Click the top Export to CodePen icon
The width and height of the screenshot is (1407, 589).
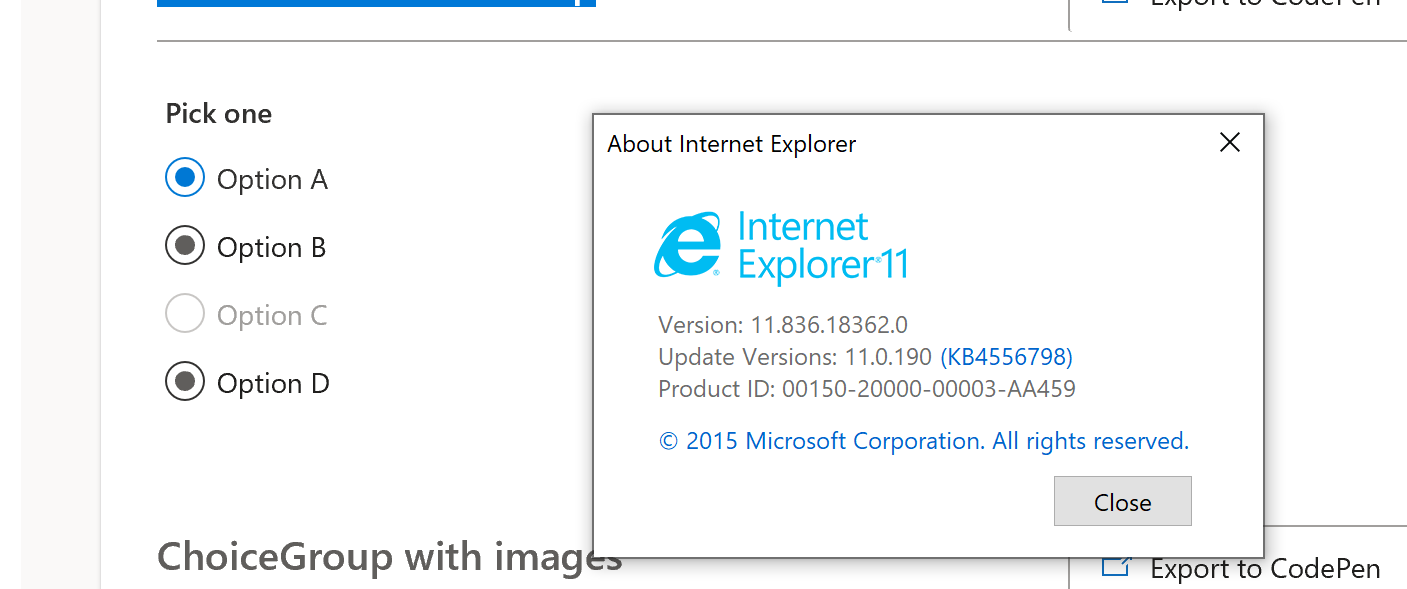tap(1115, 4)
